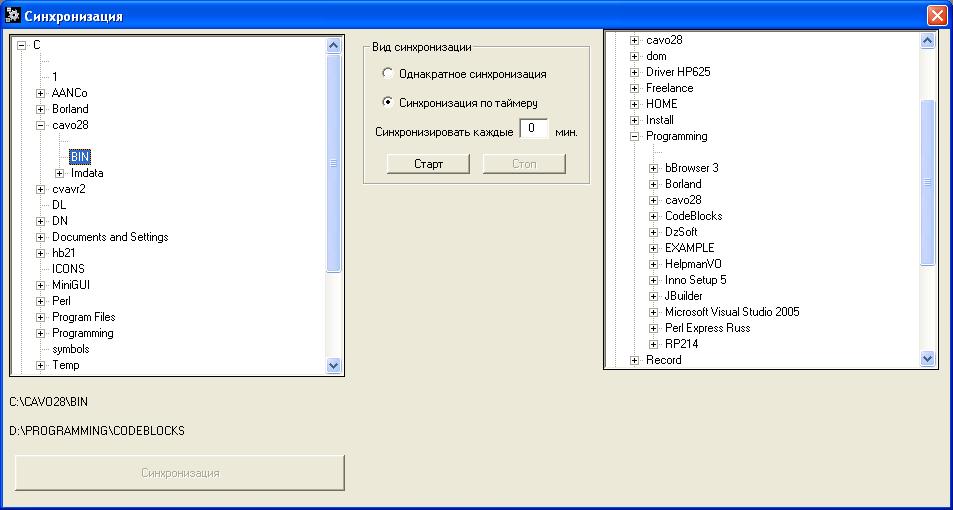Image resolution: width=953 pixels, height=510 pixels.
Task: Select Однакратное синхронизация radio button
Action: point(387,74)
